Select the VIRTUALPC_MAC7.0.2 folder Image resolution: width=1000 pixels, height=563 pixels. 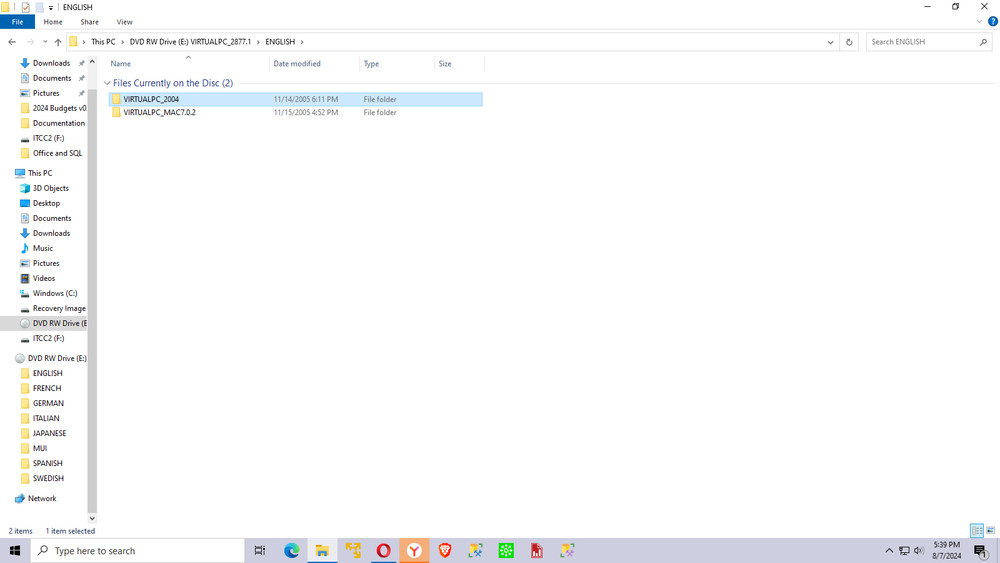click(159, 113)
